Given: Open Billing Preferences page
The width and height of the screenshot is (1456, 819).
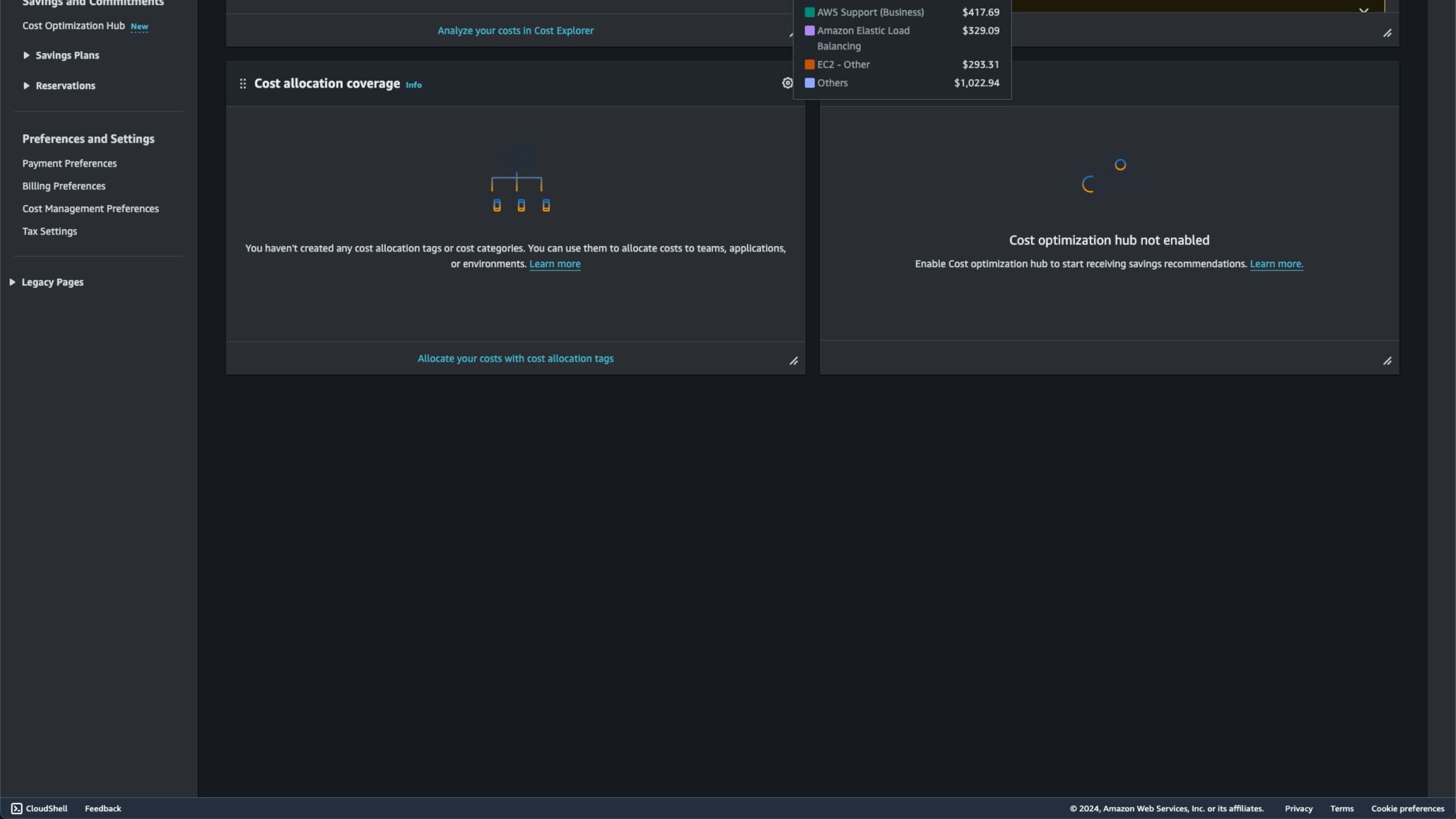Looking at the screenshot, I should tap(64, 186).
